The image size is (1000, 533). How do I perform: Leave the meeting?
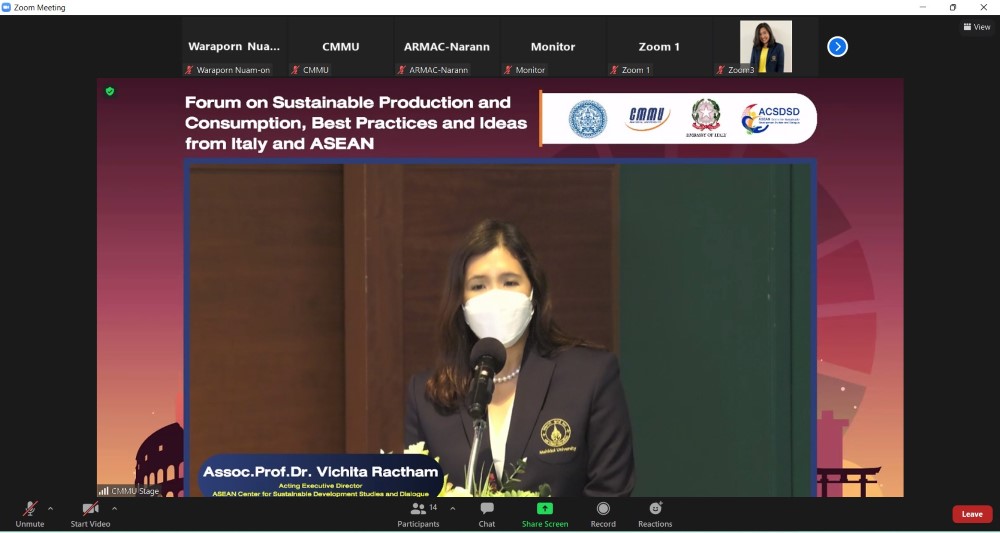pos(971,514)
